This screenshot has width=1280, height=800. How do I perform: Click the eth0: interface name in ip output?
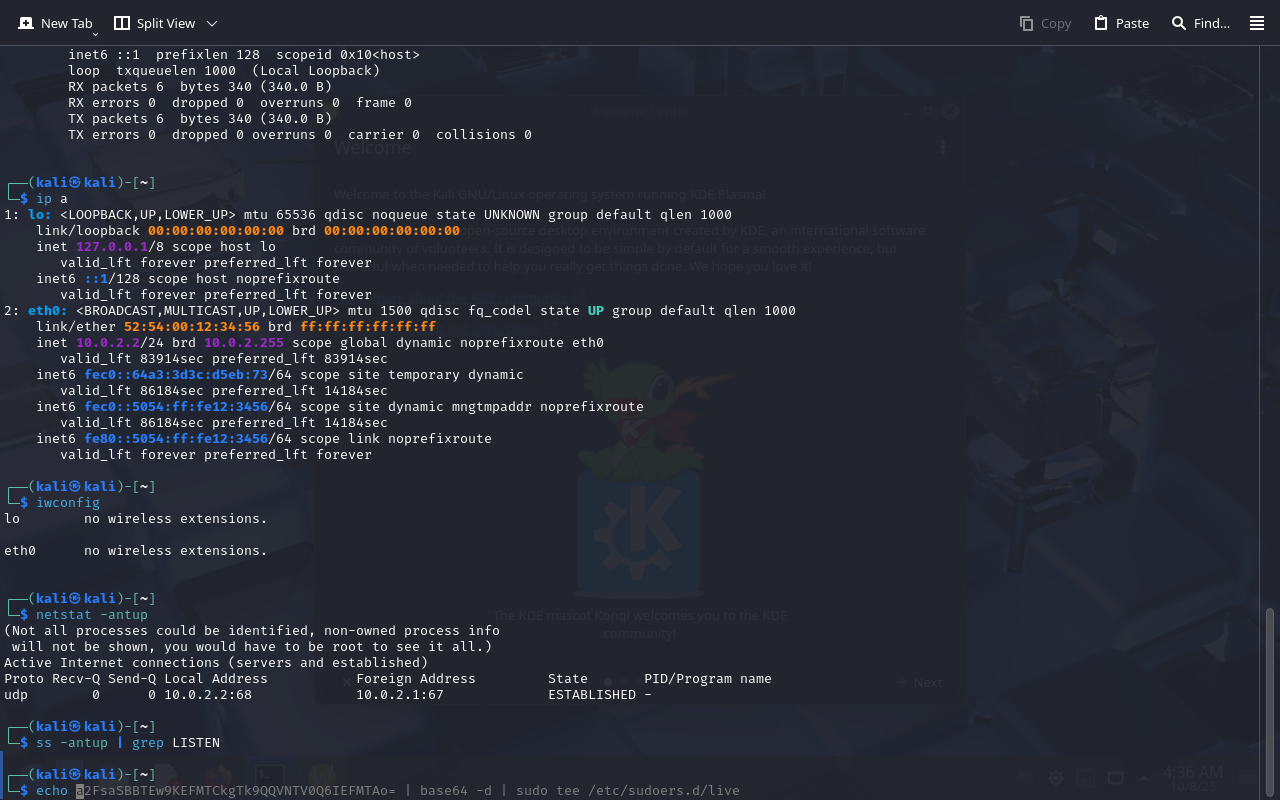tap(48, 311)
